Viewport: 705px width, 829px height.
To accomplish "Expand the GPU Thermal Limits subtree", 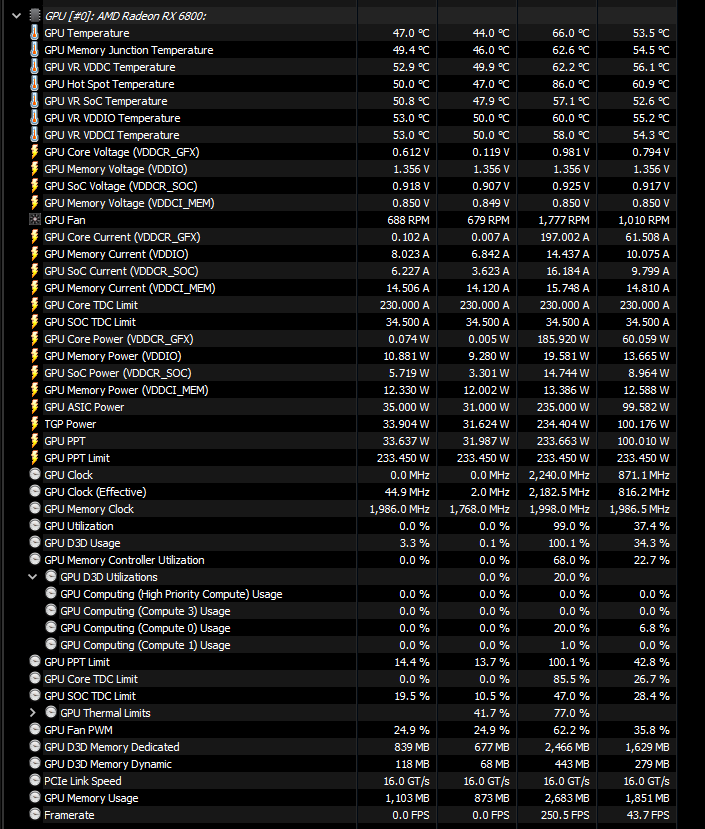I will pos(33,713).
